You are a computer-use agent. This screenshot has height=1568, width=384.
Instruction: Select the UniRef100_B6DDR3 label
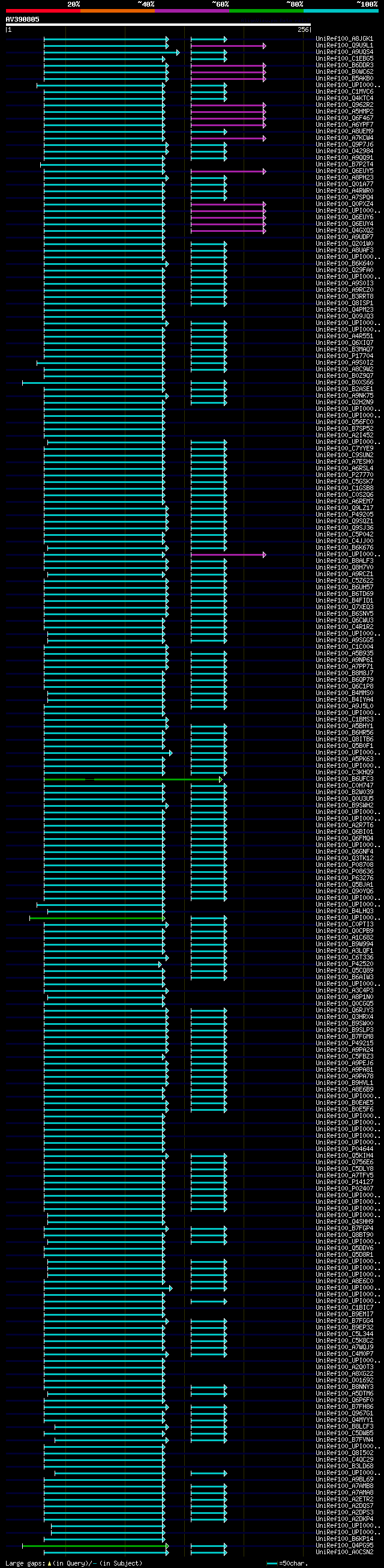coord(344,65)
